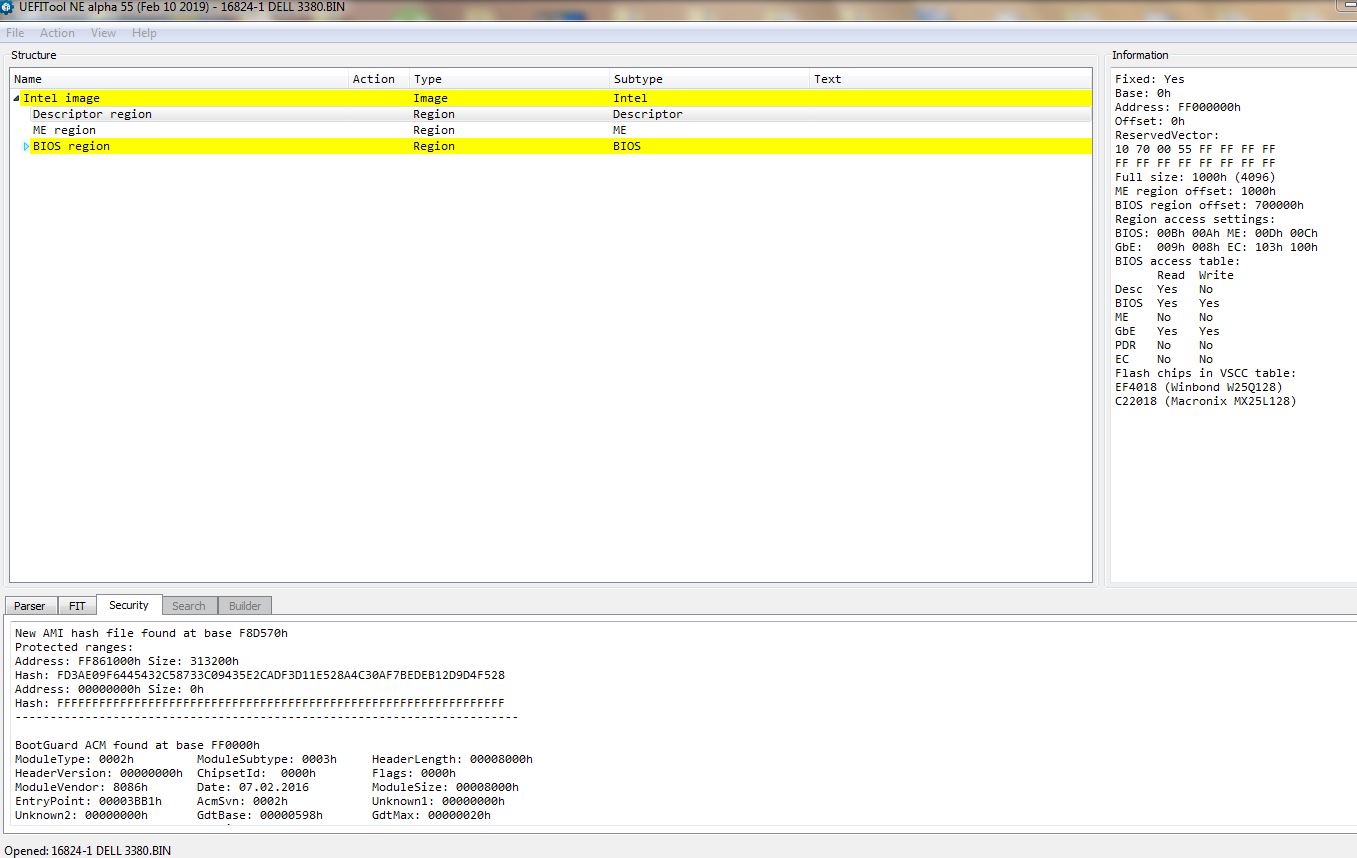1357x858 pixels.
Task: Switch to the Parser tab
Action: pyautogui.click(x=30, y=606)
